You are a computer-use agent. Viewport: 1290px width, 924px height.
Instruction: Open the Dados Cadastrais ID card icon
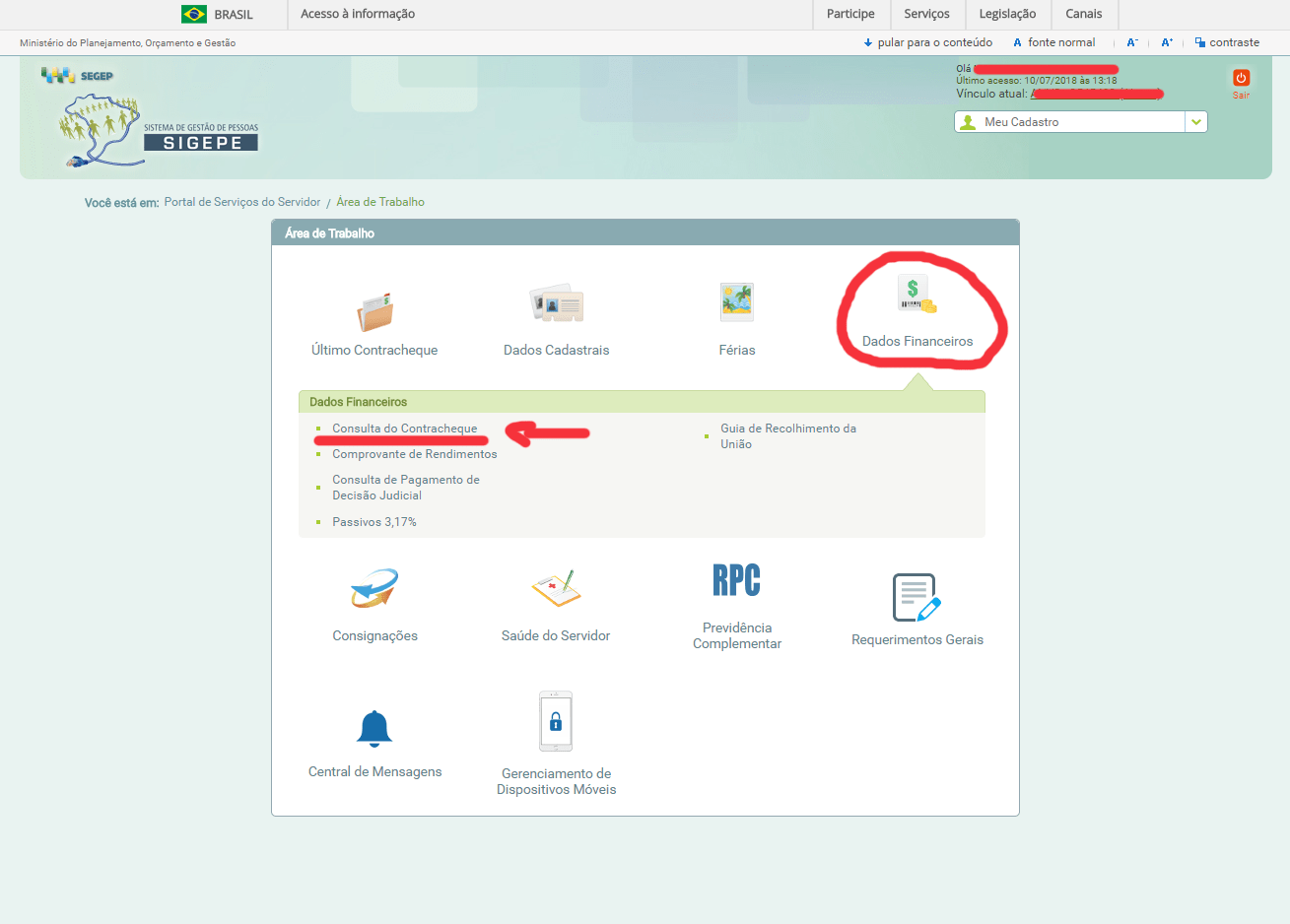point(556,303)
